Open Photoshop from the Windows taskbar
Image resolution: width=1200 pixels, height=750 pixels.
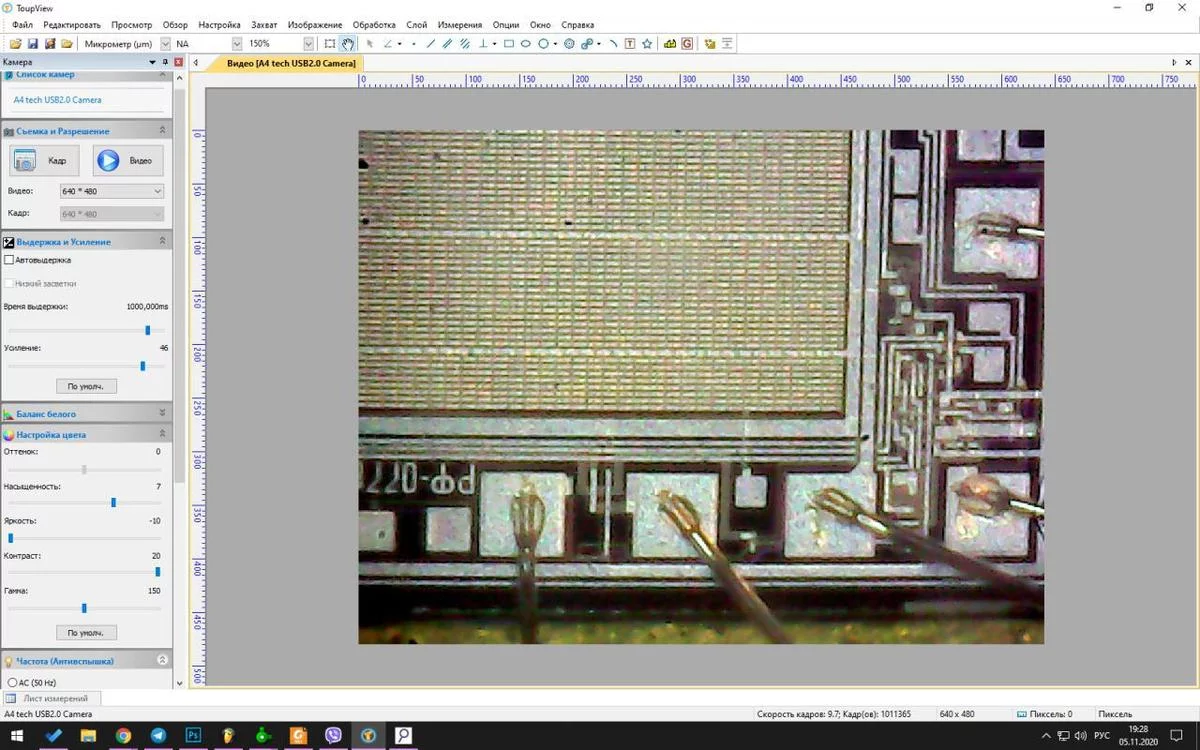pos(193,736)
